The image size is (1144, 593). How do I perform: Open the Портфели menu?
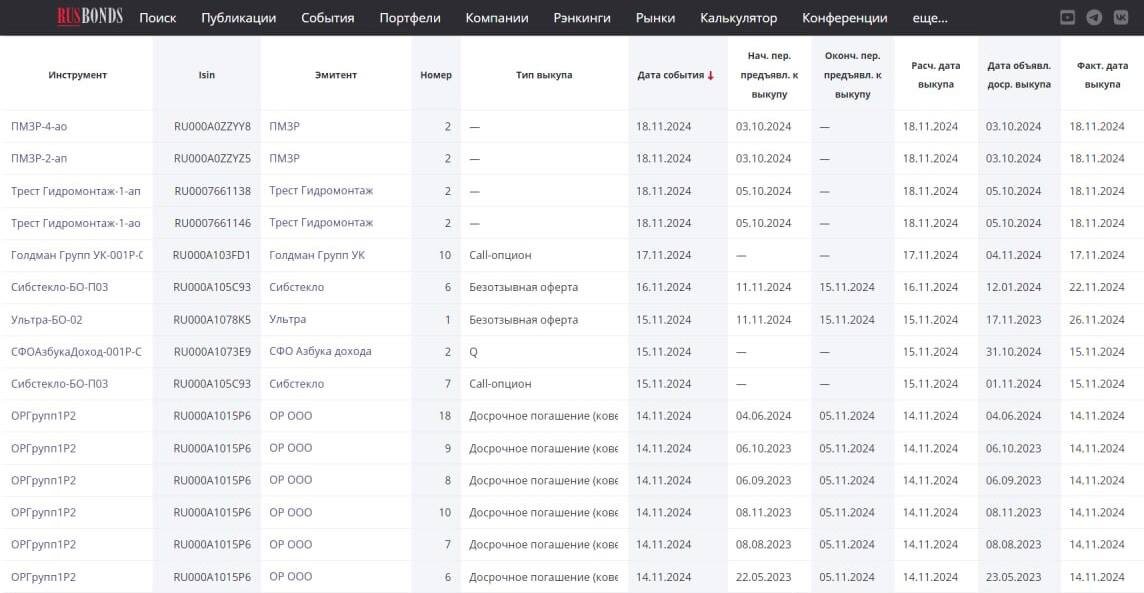click(409, 17)
